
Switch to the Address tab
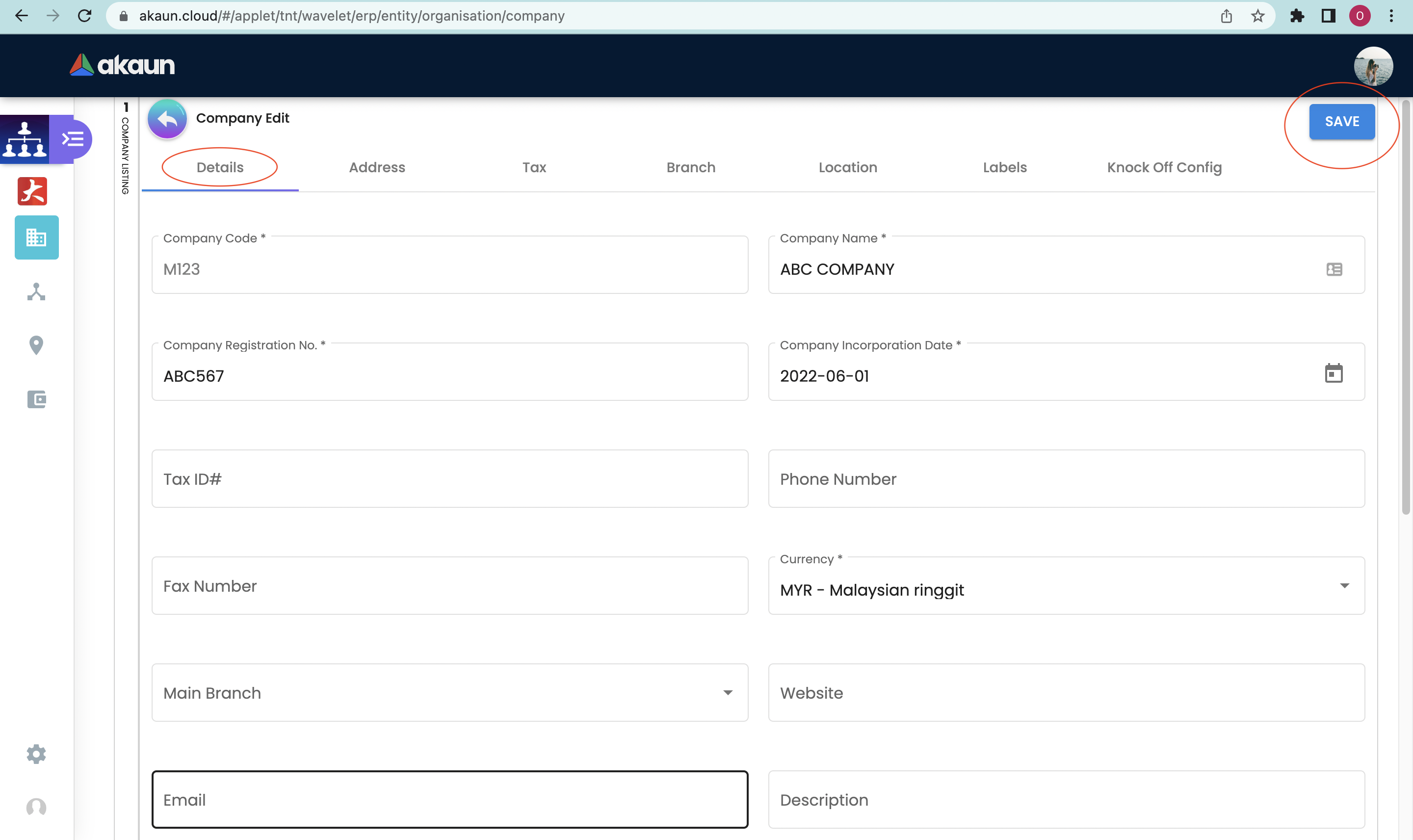377,167
